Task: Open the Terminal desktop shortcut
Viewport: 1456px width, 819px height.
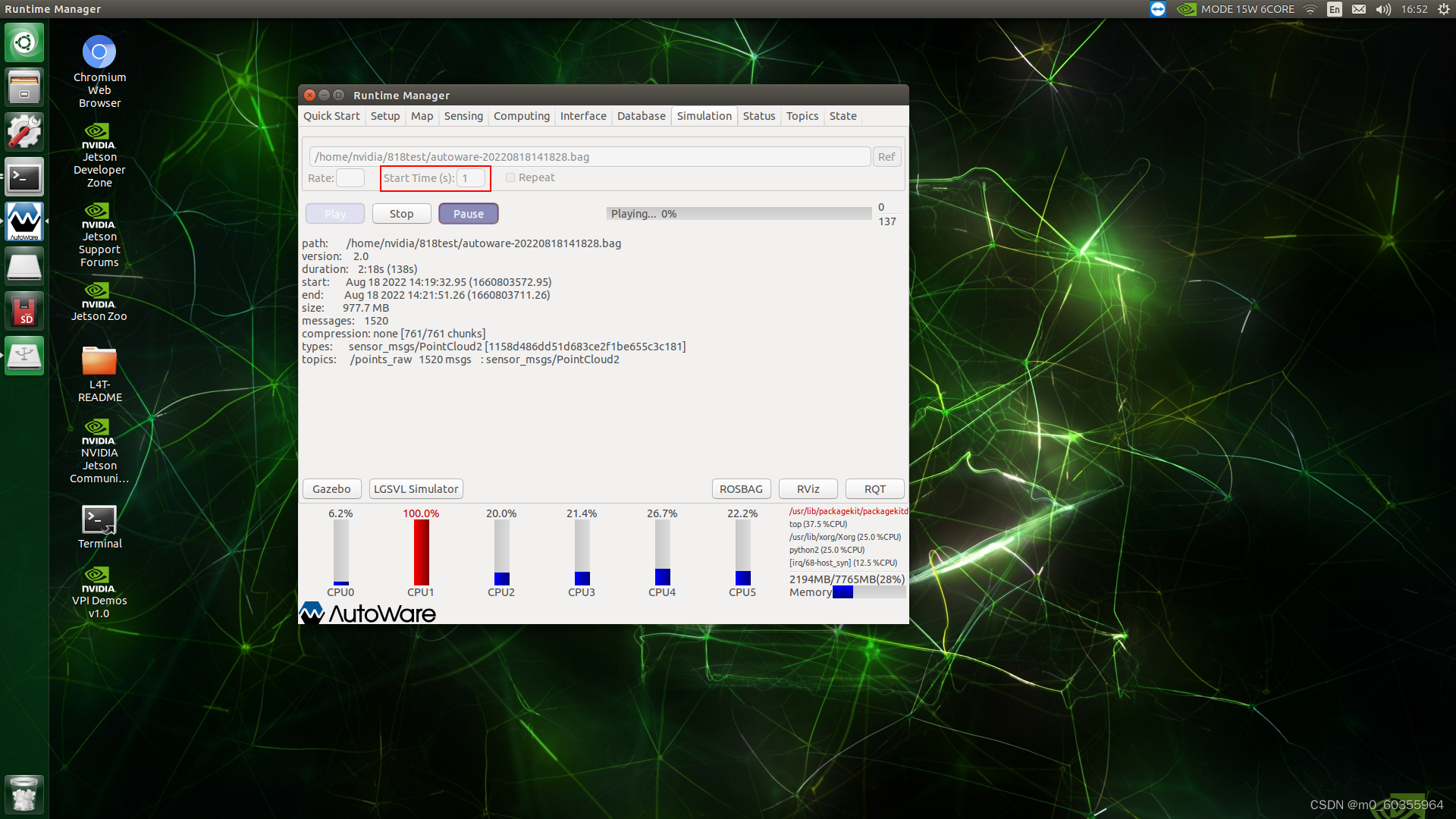Action: [99, 520]
